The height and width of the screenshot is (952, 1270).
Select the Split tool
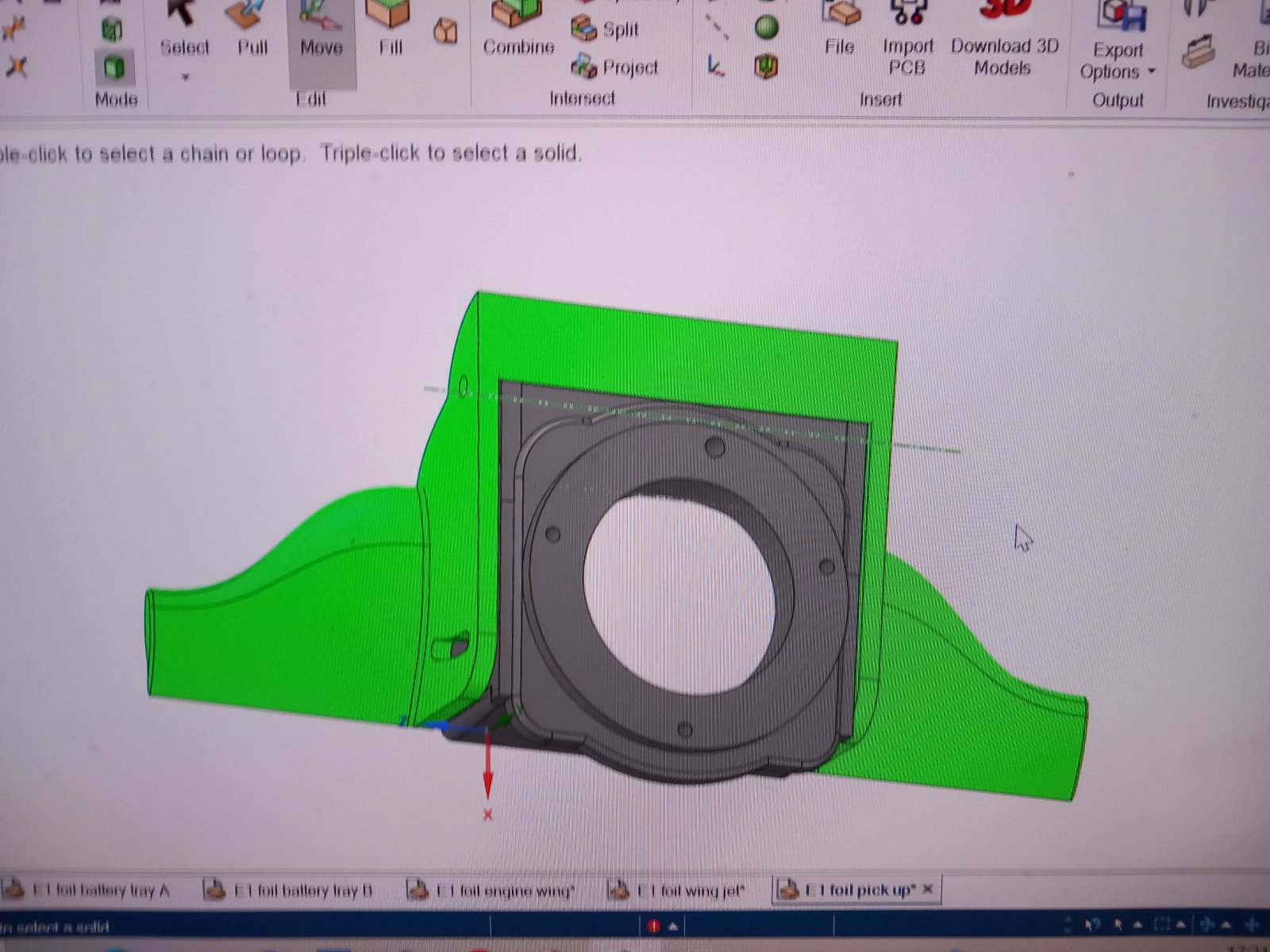(605, 29)
